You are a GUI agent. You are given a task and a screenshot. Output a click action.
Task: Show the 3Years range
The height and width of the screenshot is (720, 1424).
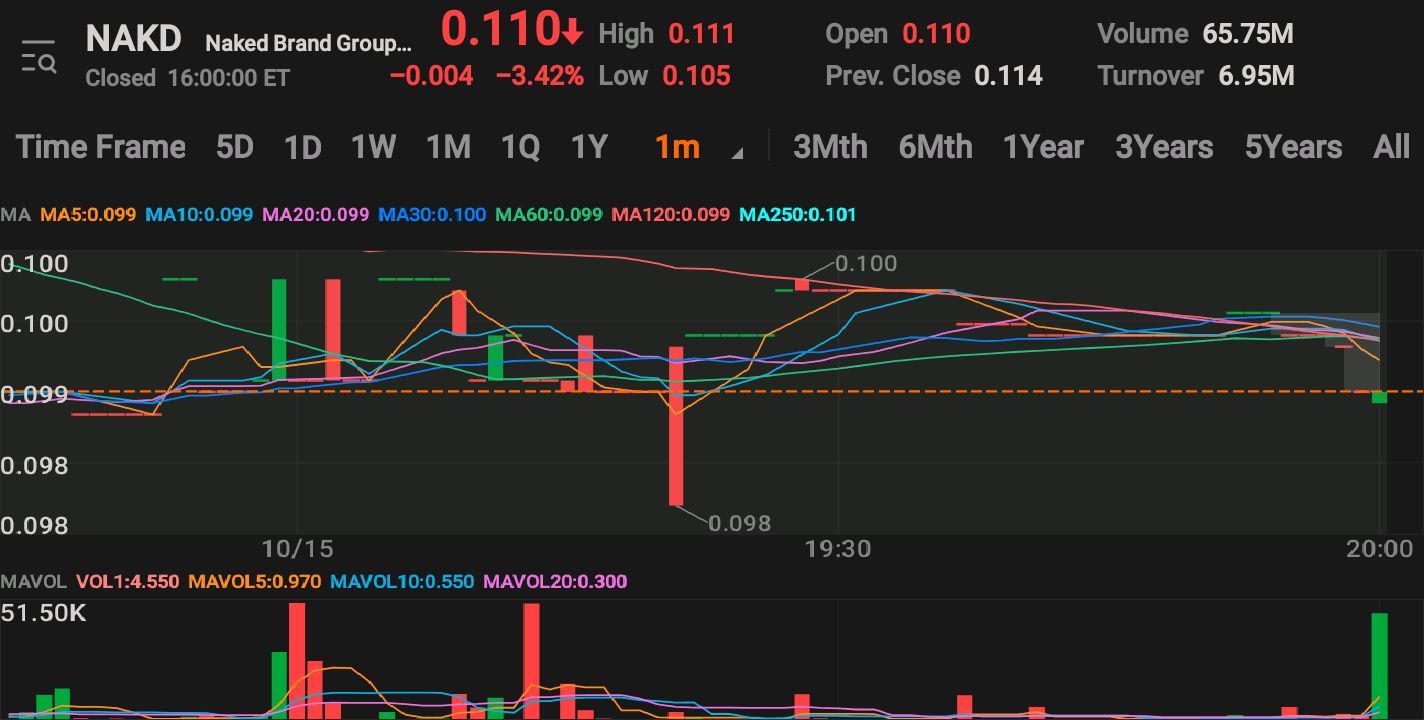click(1164, 148)
